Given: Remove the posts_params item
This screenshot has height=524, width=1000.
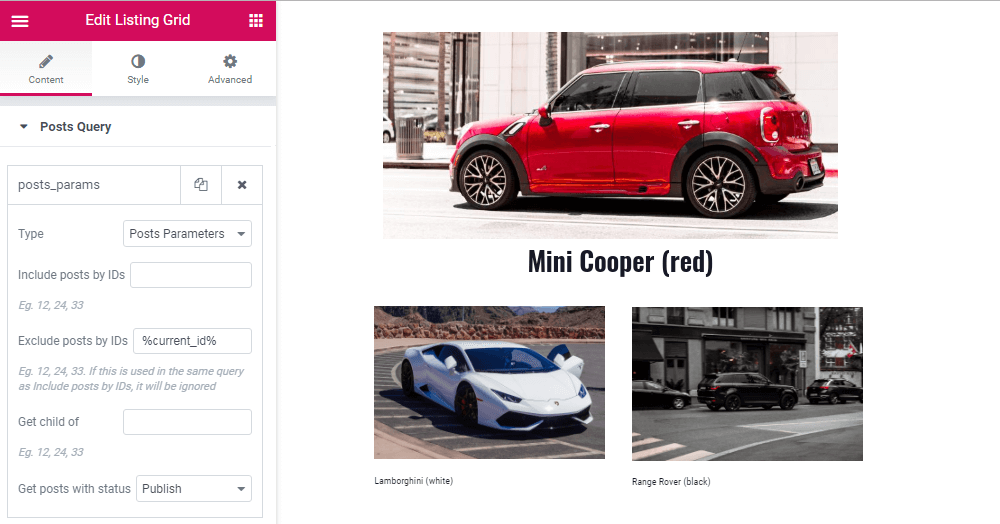Looking at the screenshot, I should [242, 185].
